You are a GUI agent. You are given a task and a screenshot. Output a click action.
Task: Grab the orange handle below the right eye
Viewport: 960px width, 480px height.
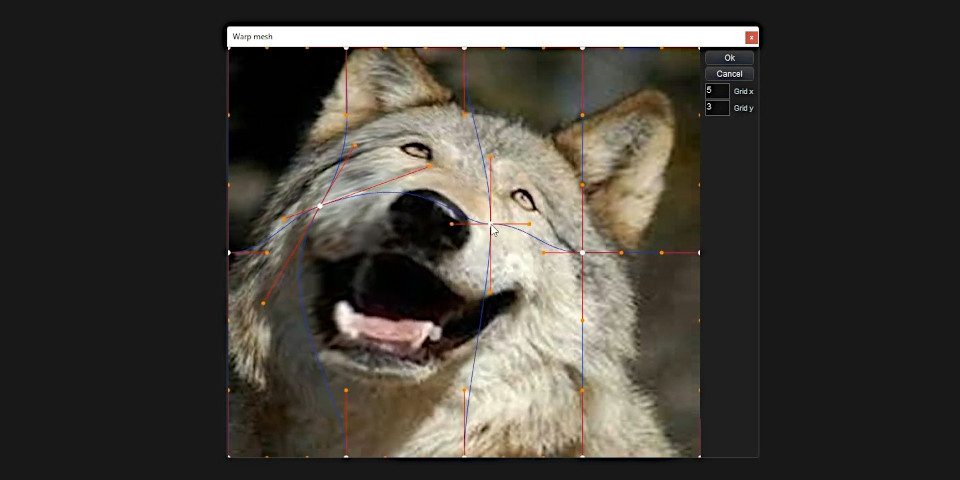529,224
